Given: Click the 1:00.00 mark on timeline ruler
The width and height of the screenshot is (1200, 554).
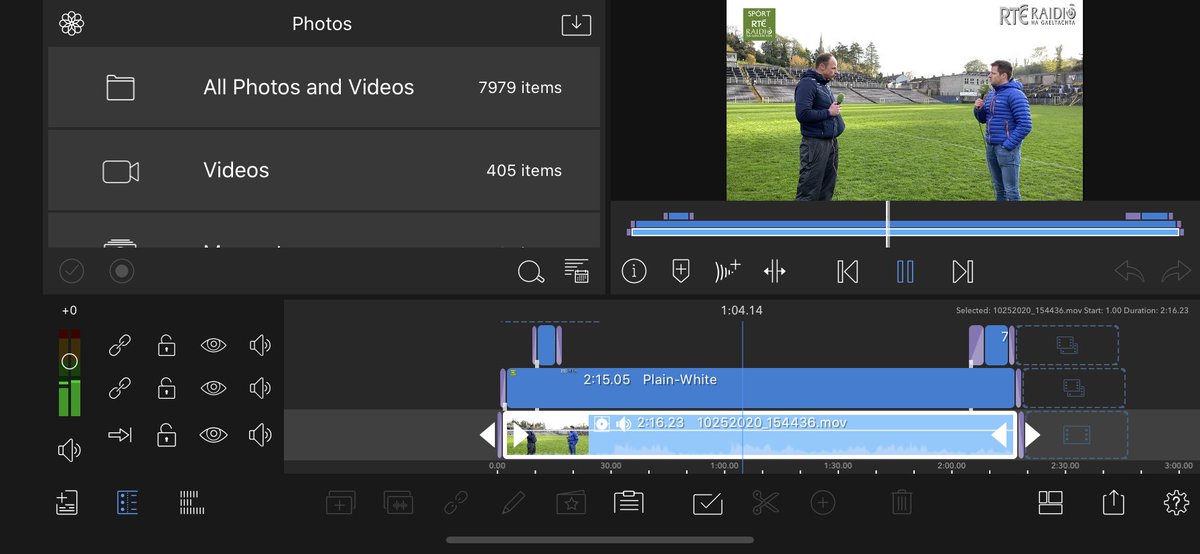Looking at the screenshot, I should coord(724,466).
